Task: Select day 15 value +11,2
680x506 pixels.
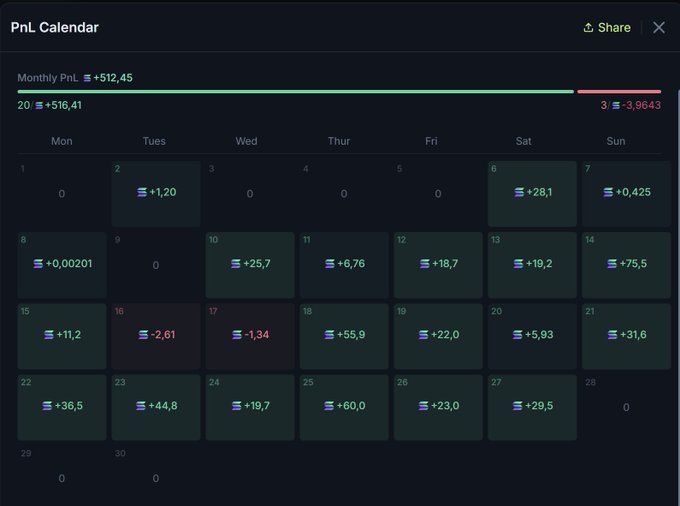Action: pos(69,335)
